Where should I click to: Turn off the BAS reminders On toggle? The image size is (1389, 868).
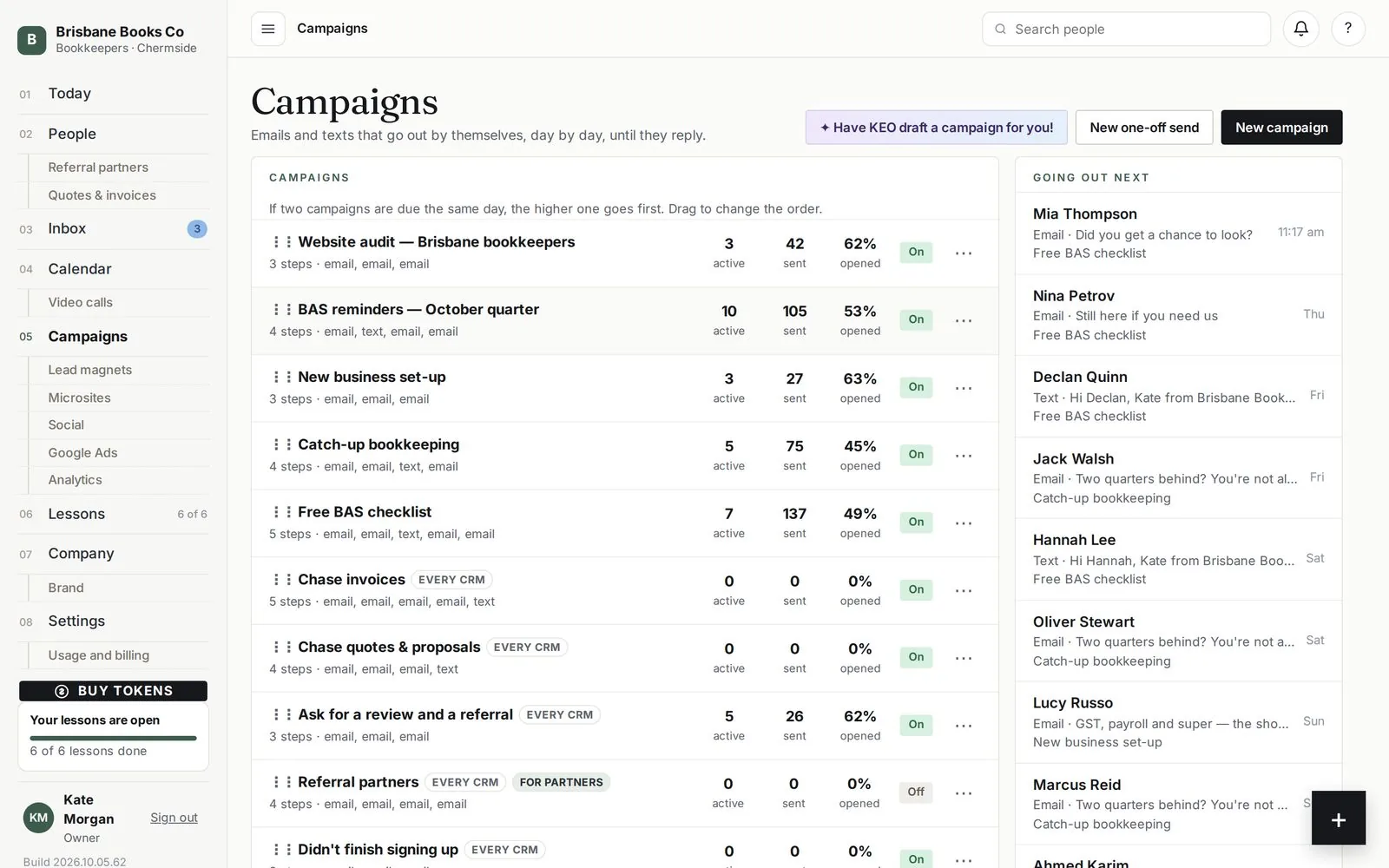coord(916,319)
